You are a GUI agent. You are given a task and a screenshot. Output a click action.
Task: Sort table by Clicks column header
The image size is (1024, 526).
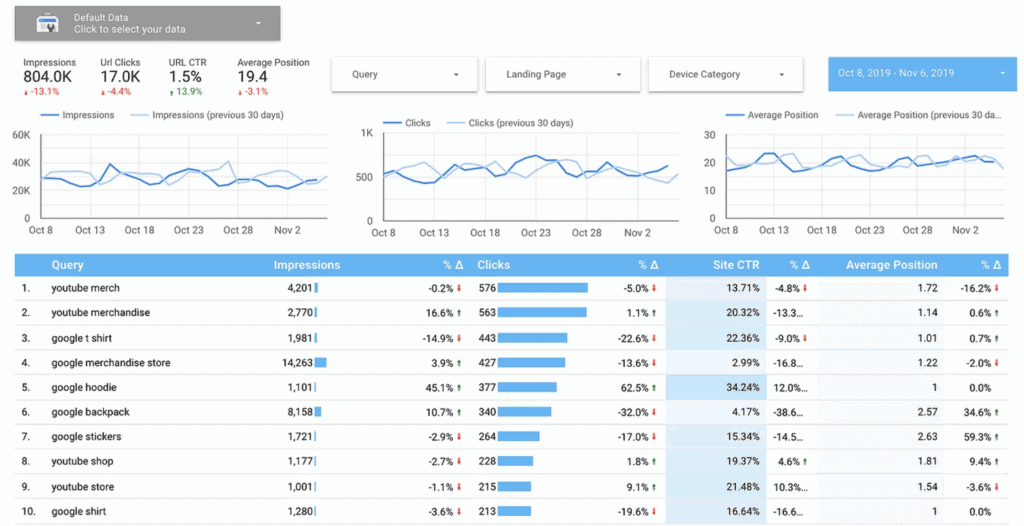[493, 265]
